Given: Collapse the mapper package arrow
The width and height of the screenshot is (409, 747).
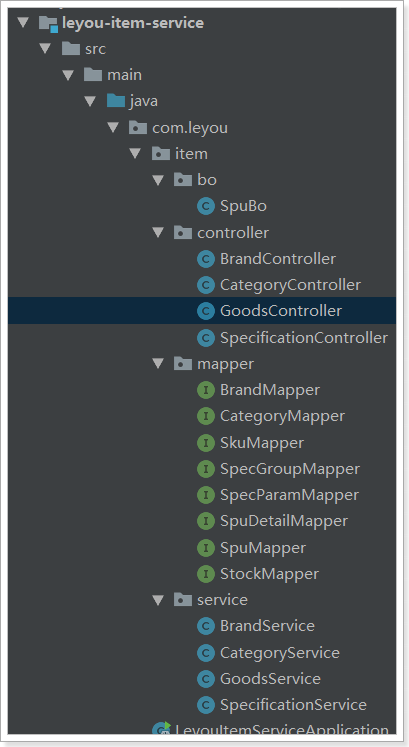Looking at the screenshot, I should point(158,364).
